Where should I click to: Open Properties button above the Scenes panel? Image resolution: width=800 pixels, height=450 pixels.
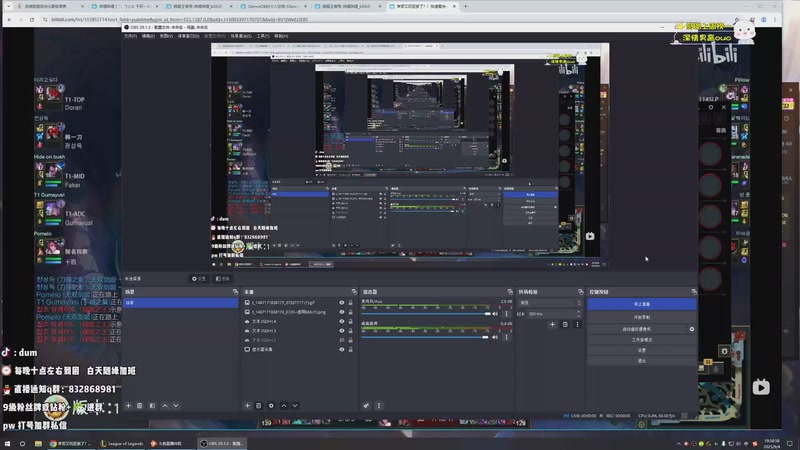[198, 279]
